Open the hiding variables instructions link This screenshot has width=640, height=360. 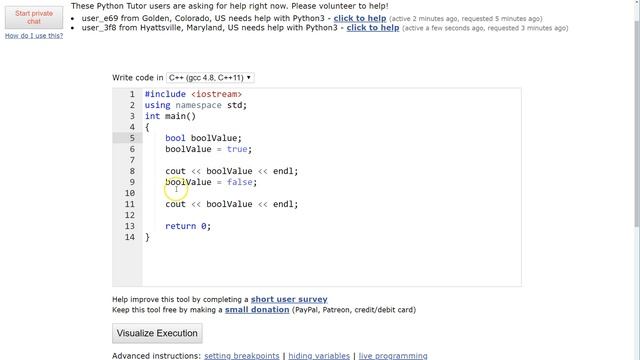[x=319, y=356]
